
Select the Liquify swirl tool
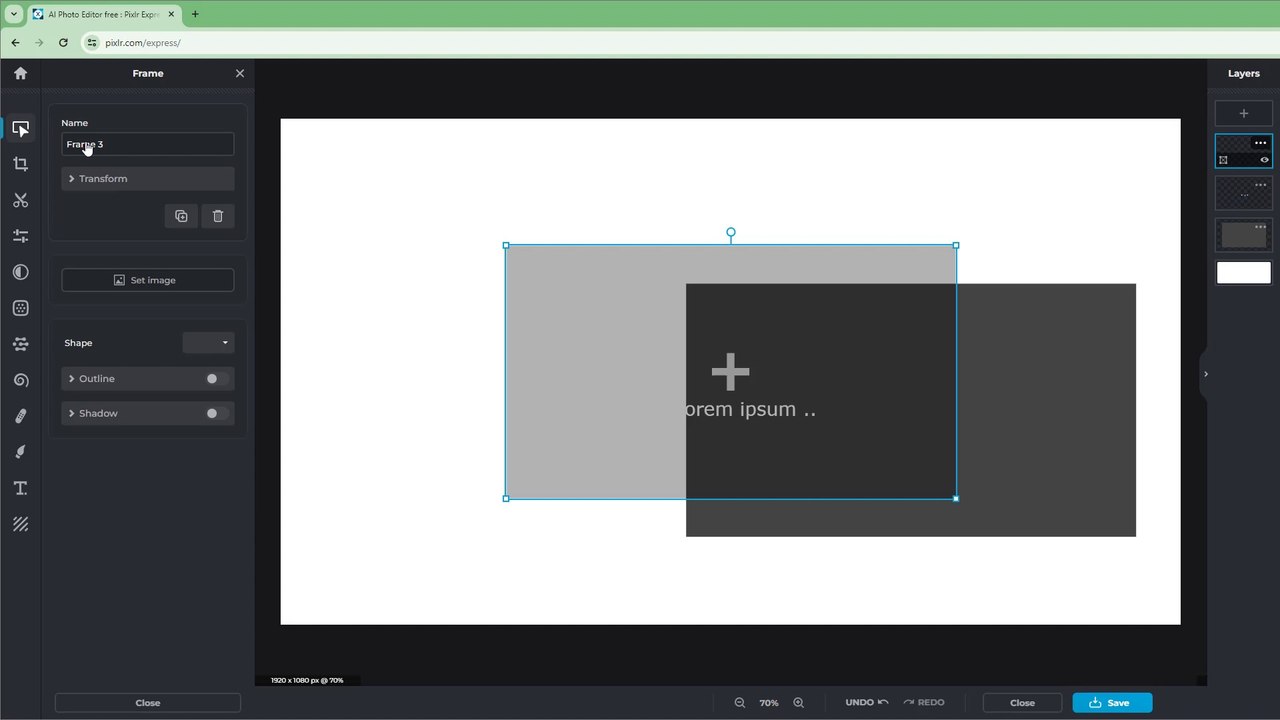click(20, 380)
